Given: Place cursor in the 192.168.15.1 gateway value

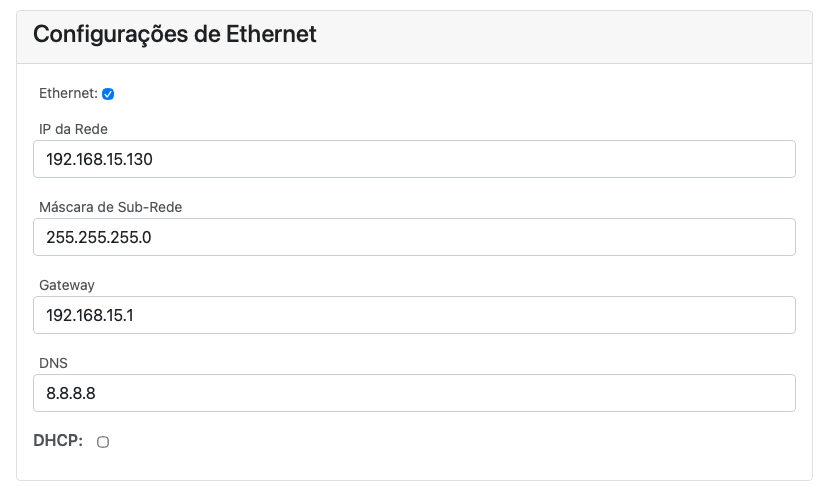Looking at the screenshot, I should [x=90, y=315].
